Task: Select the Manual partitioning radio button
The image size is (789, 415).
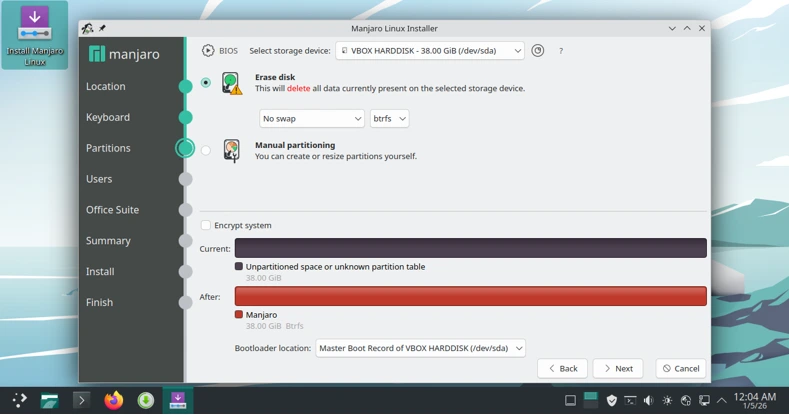Action: coord(206,150)
